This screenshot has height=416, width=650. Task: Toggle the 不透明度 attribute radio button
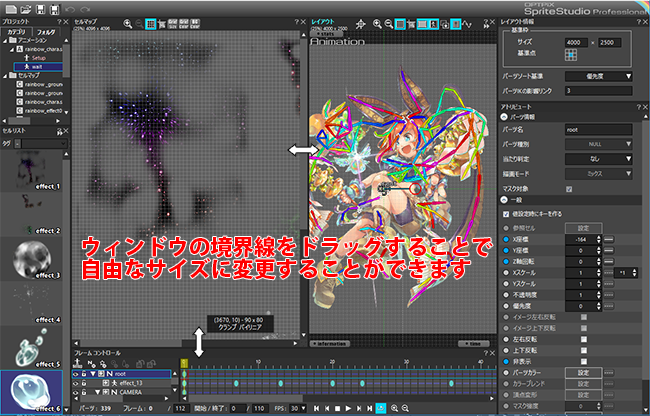506,295
